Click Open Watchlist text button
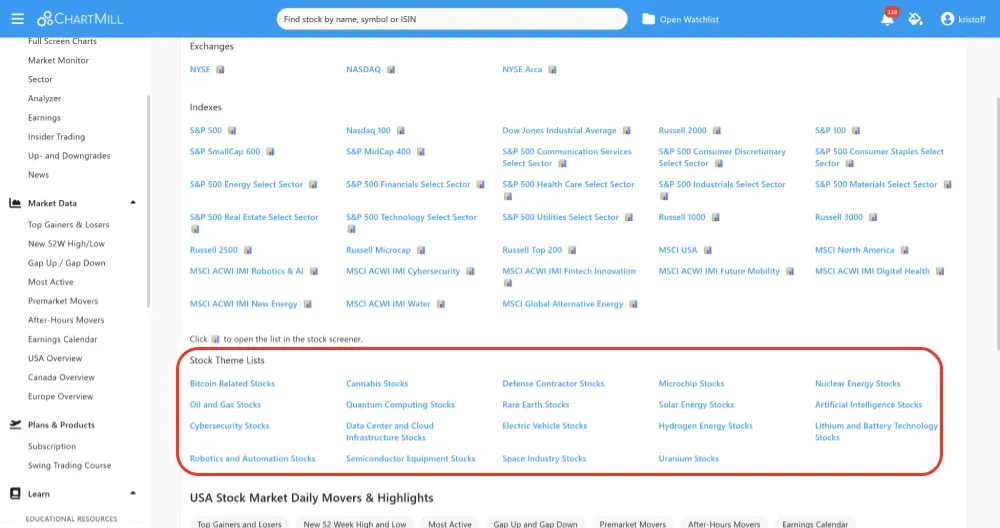 tap(689, 20)
